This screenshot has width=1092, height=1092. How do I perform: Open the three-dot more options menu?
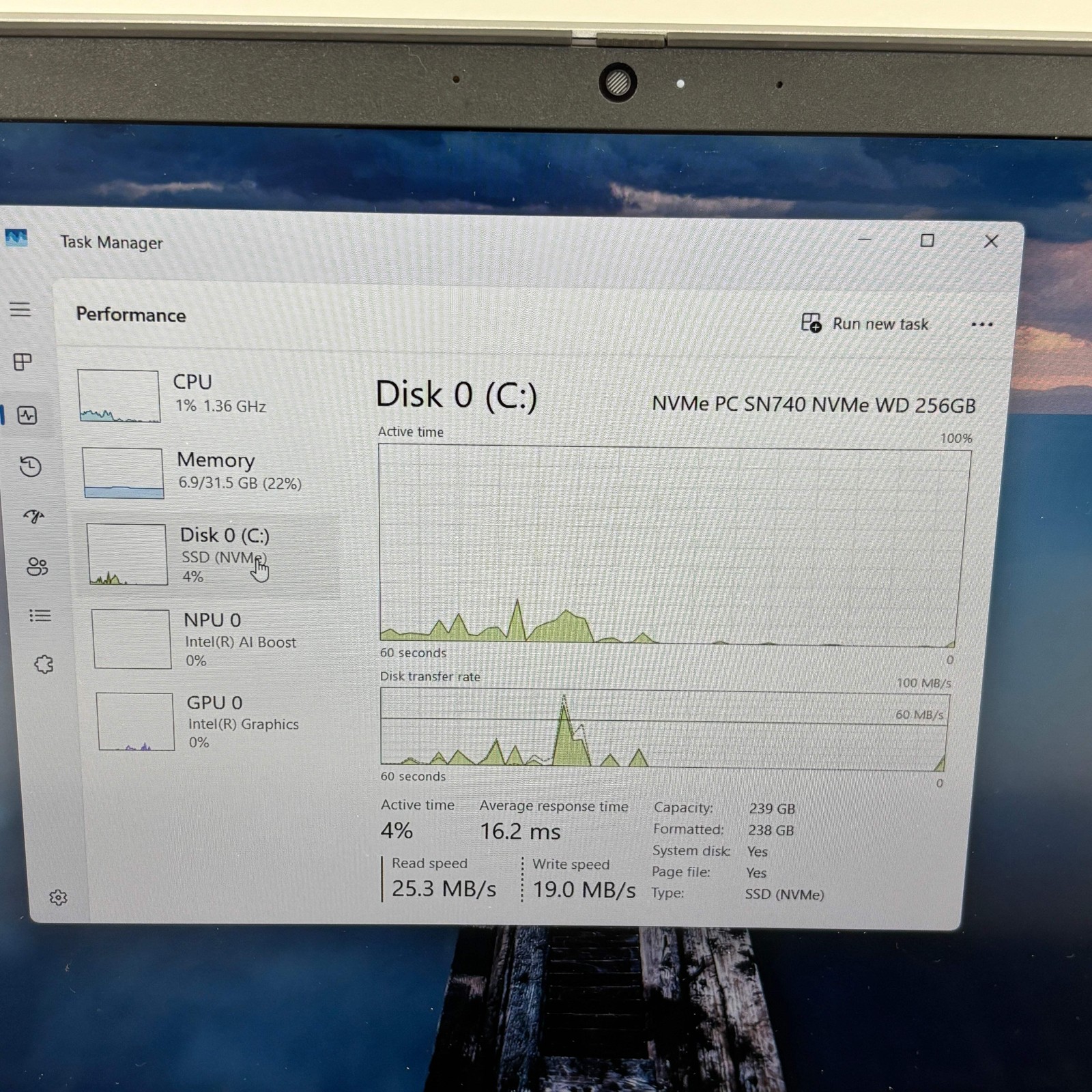(982, 325)
